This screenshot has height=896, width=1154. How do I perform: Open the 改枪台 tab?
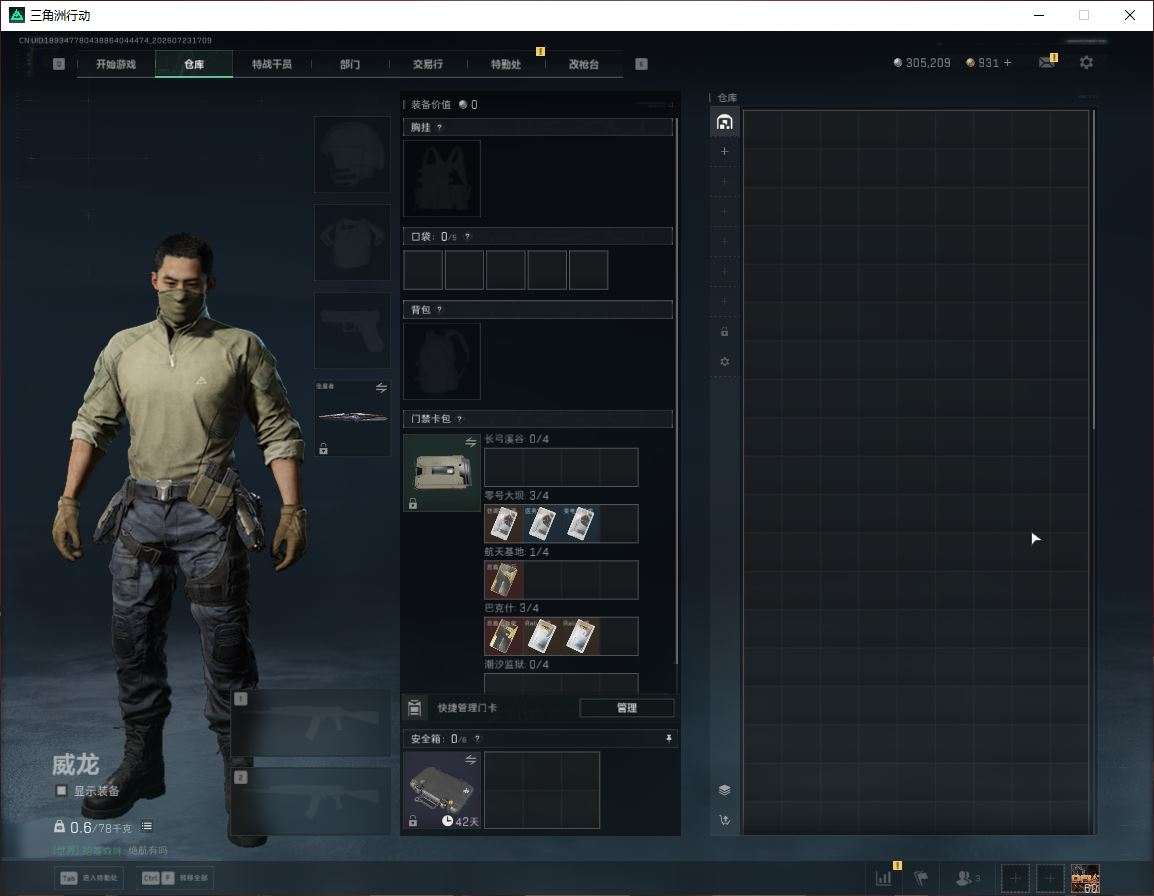(584, 64)
